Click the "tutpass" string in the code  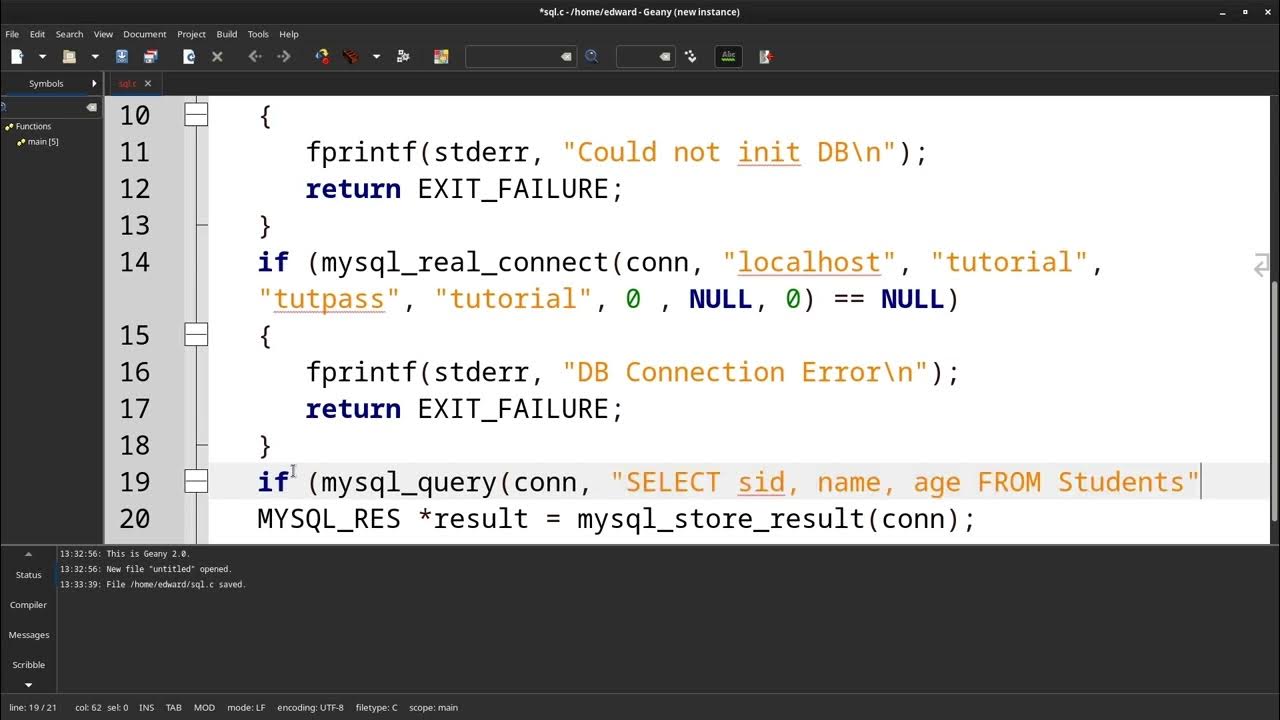pos(329,299)
